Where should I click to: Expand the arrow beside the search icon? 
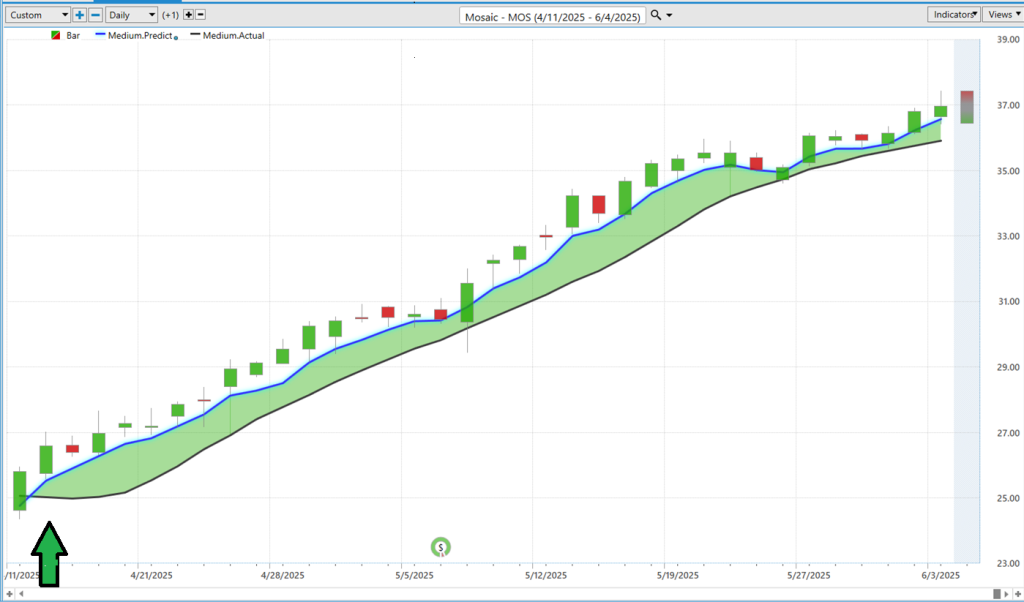(669, 15)
